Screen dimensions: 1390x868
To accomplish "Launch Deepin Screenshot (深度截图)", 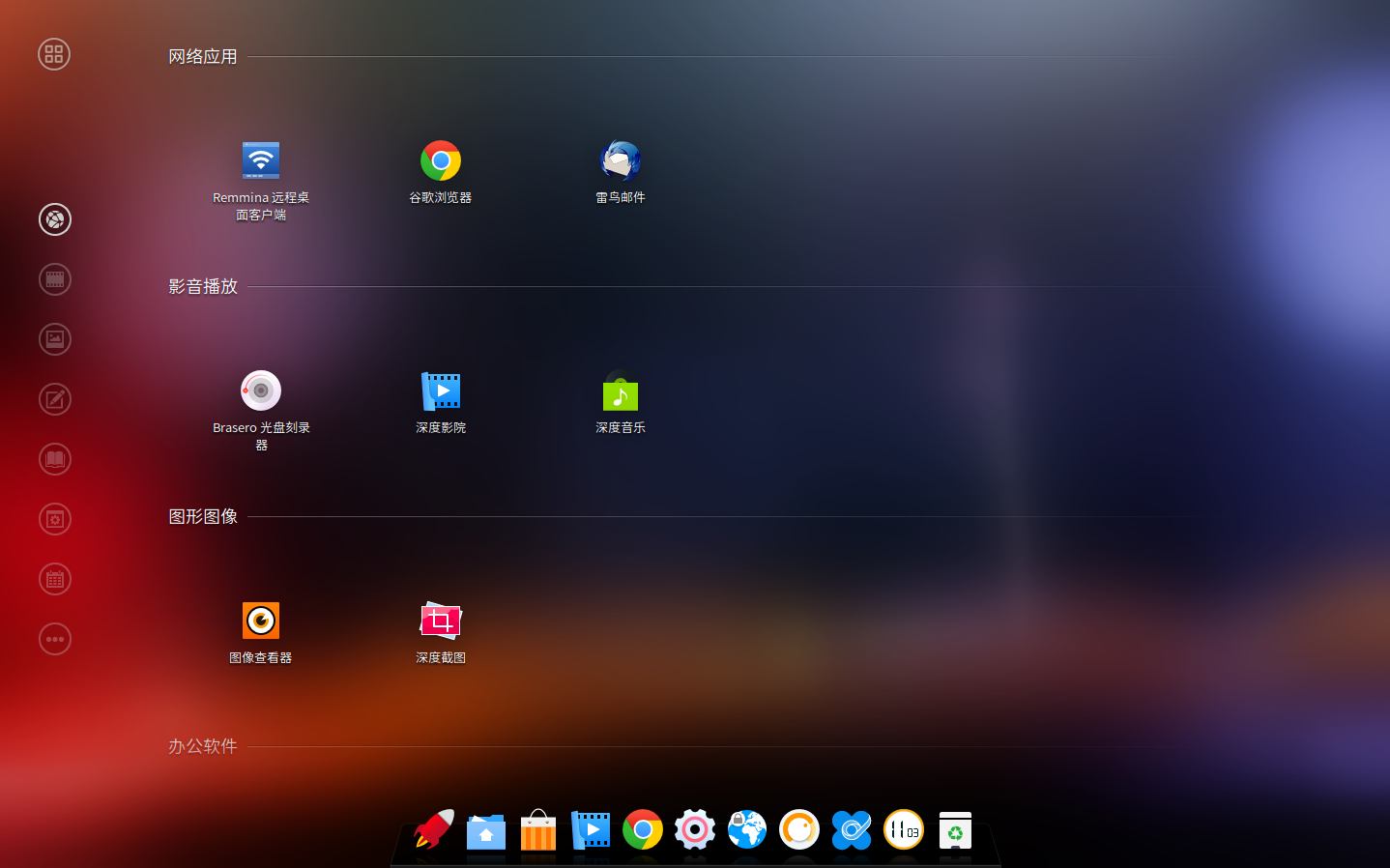I will coord(441,622).
